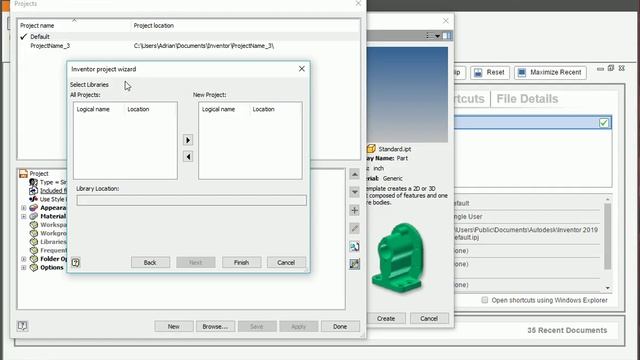The height and width of the screenshot is (360, 640).
Task: Select the Libraries tree icon
Action: (33, 242)
